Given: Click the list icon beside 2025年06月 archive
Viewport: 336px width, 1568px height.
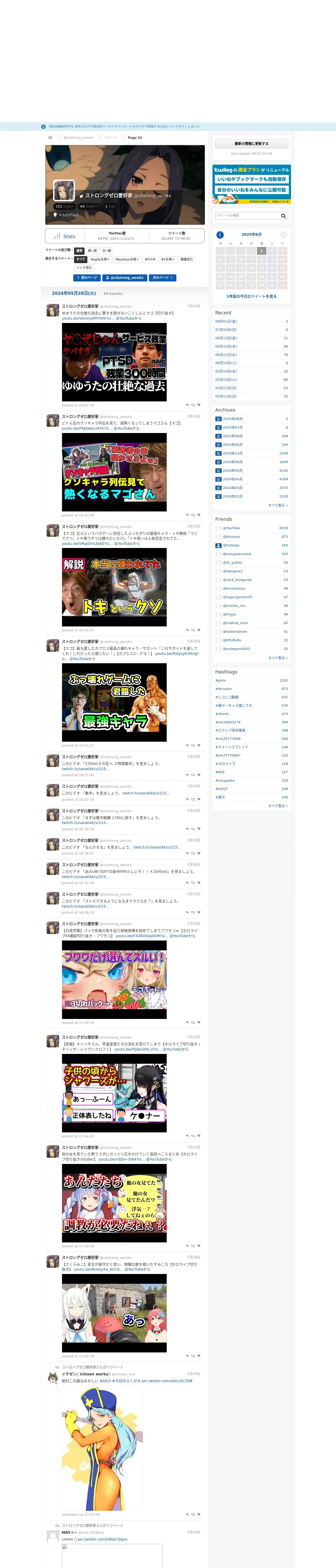Looking at the screenshot, I should point(218,436).
